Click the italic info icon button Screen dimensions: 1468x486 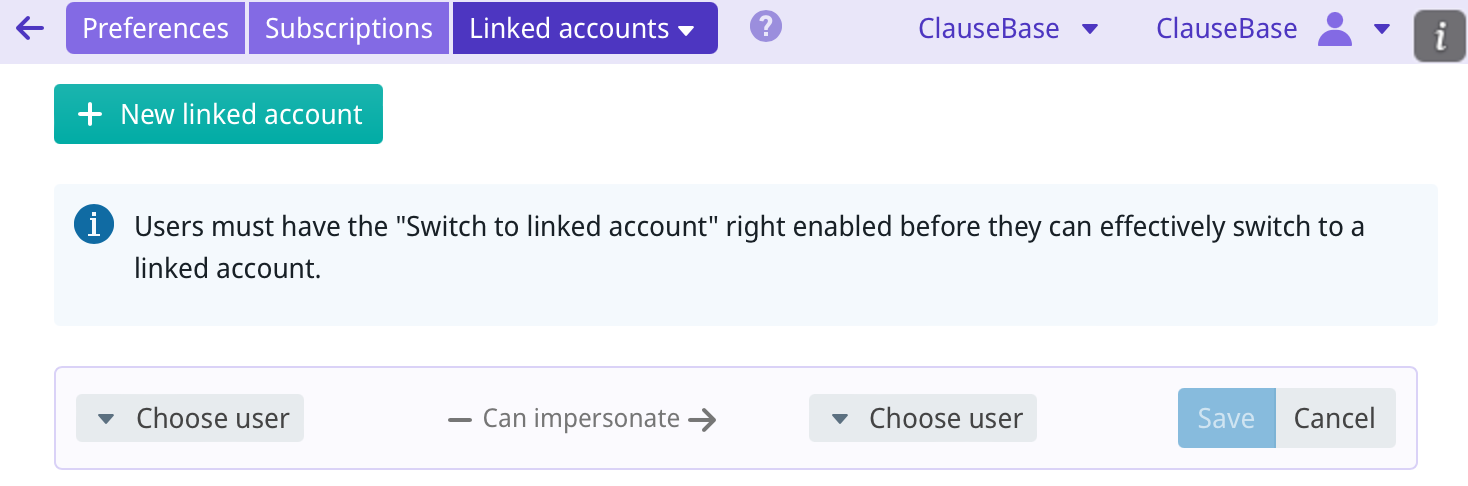click(1440, 37)
